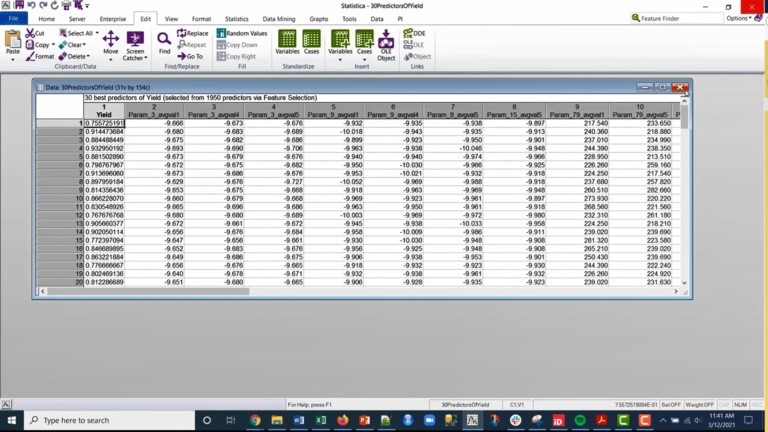Click the Random Values fill icon
The width and height of the screenshot is (768, 432).
(242, 33)
